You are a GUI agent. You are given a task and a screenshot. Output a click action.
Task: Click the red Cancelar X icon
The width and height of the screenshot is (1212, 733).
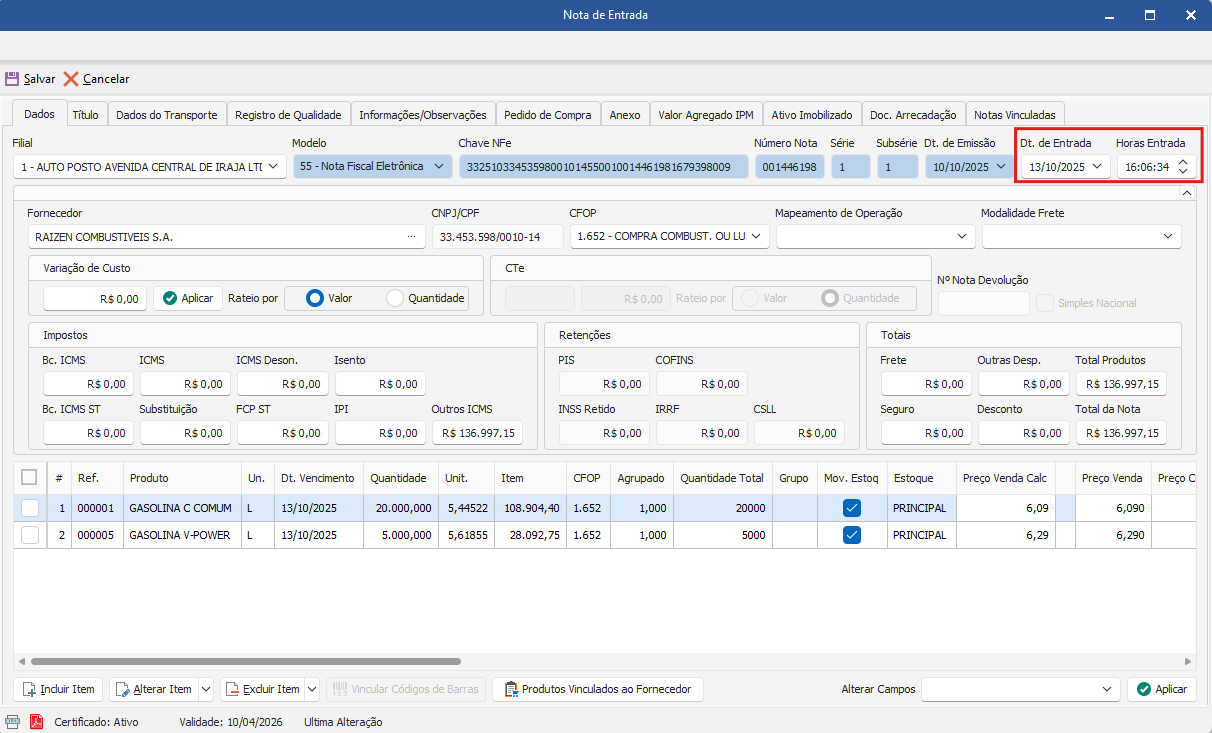coord(71,79)
